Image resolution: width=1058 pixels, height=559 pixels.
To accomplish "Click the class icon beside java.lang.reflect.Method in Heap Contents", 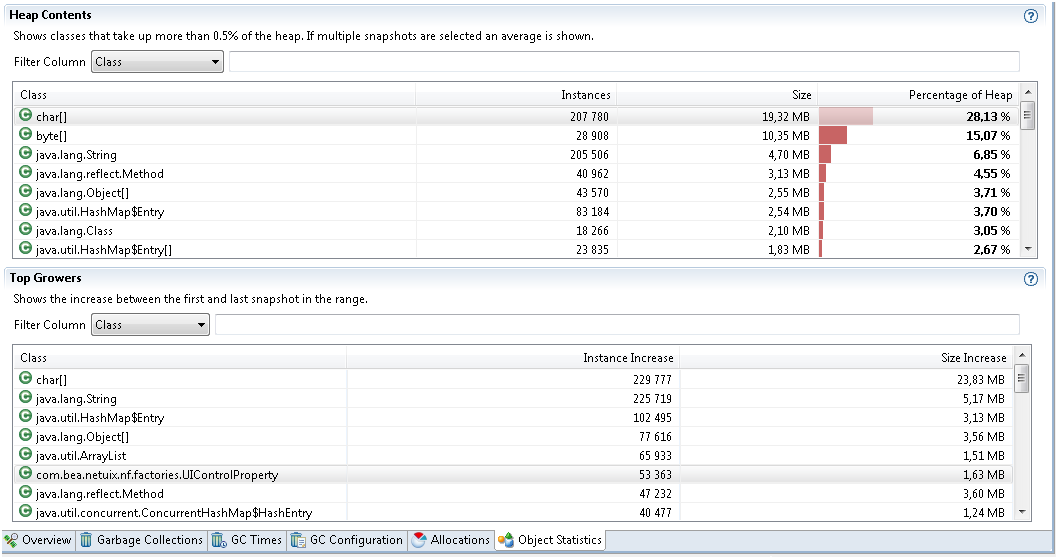I will click(26, 173).
